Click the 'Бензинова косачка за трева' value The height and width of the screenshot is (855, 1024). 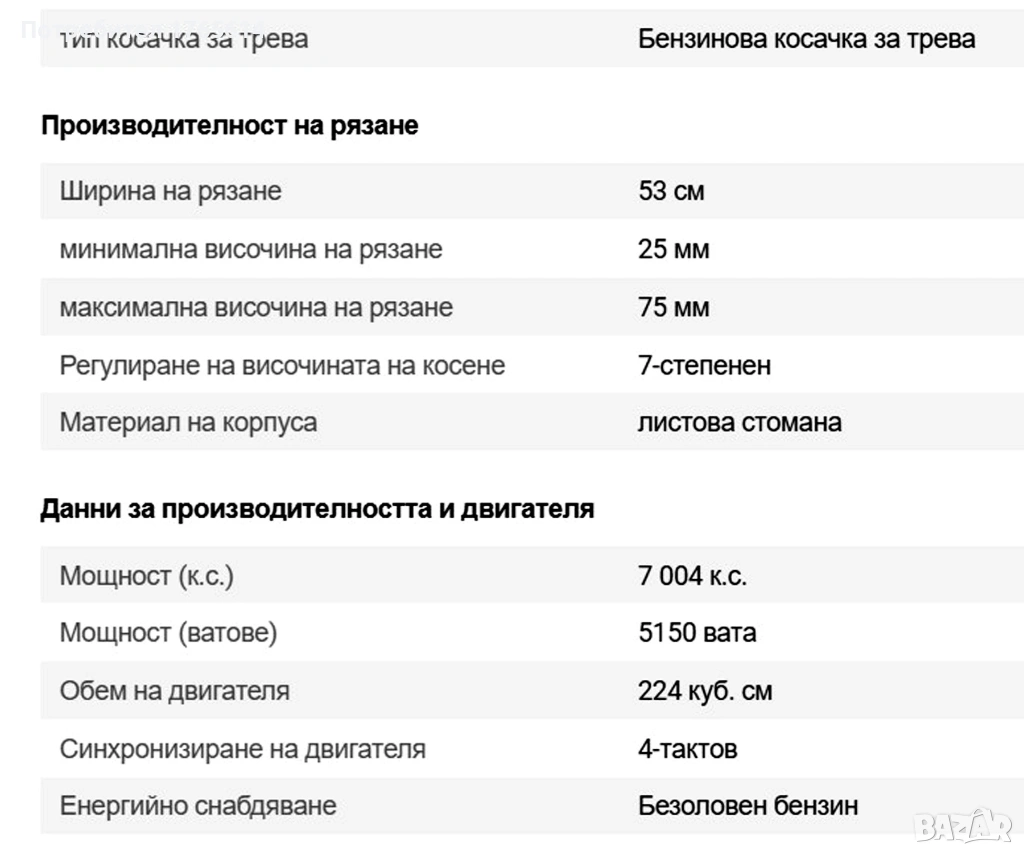pyautogui.click(x=806, y=40)
